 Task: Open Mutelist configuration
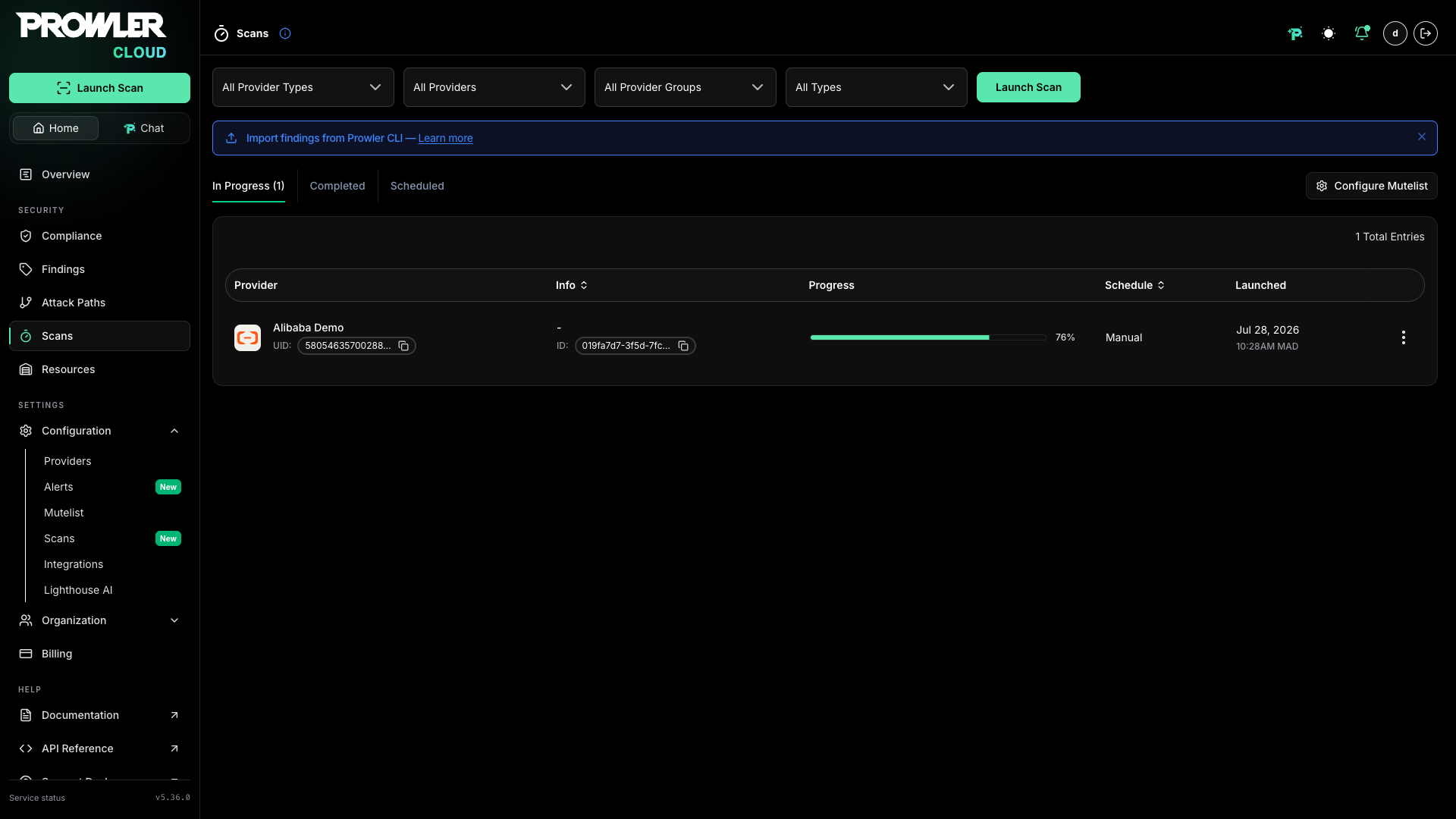click(x=64, y=513)
